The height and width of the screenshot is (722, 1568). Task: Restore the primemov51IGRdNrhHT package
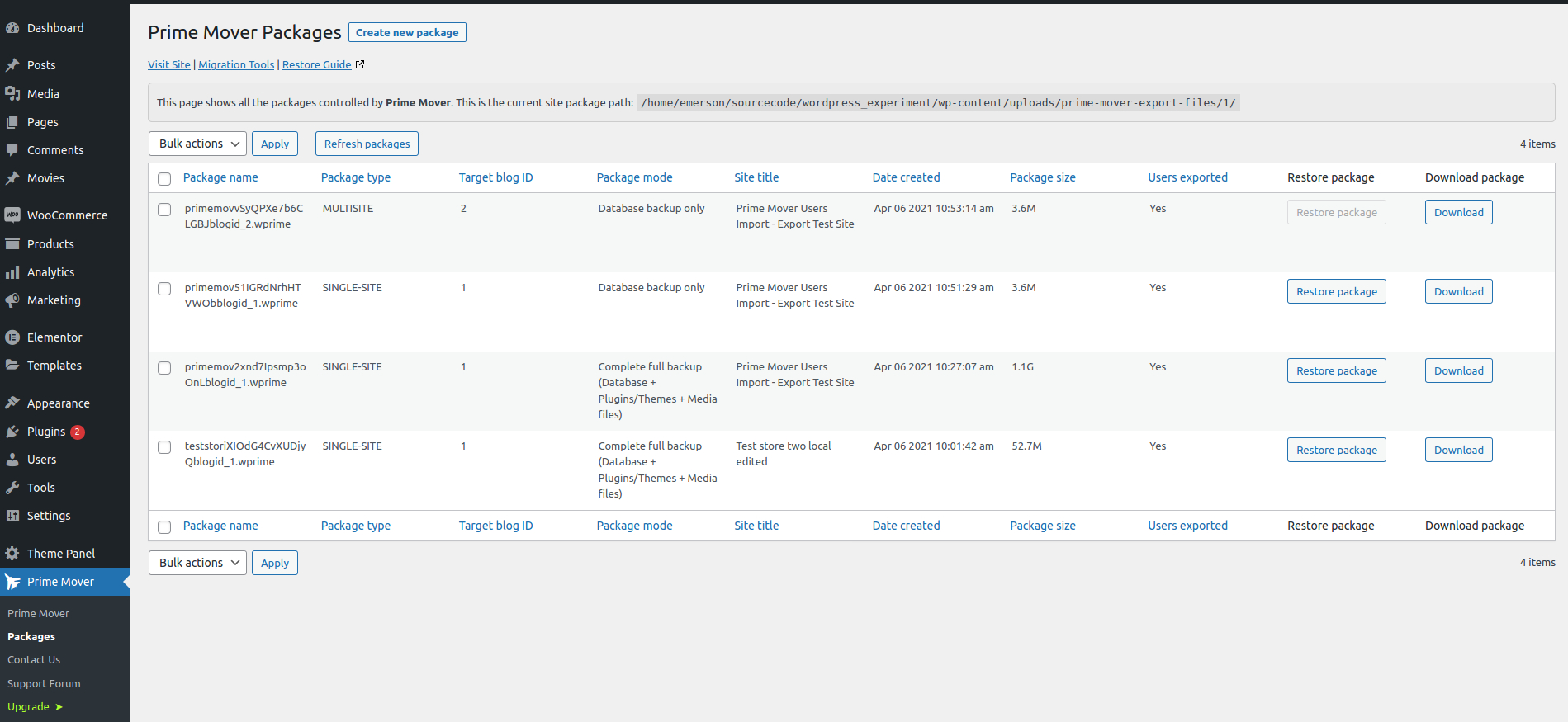coord(1337,291)
